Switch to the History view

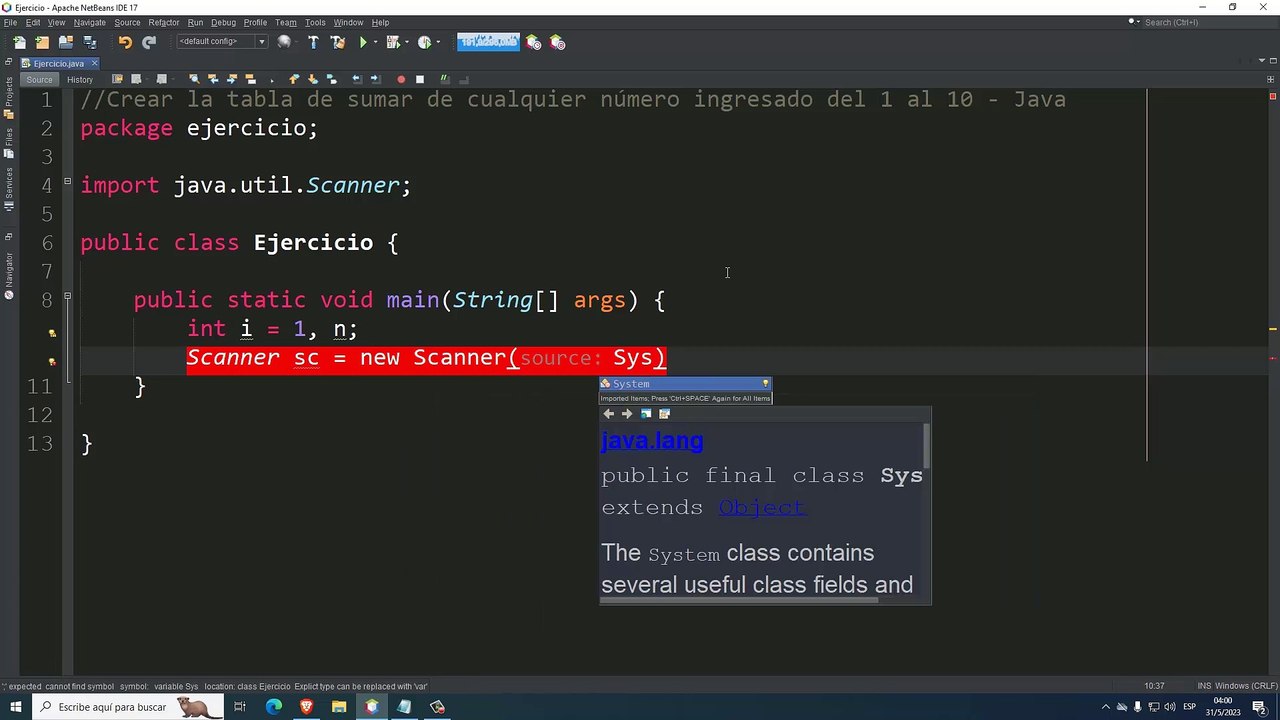(x=80, y=80)
